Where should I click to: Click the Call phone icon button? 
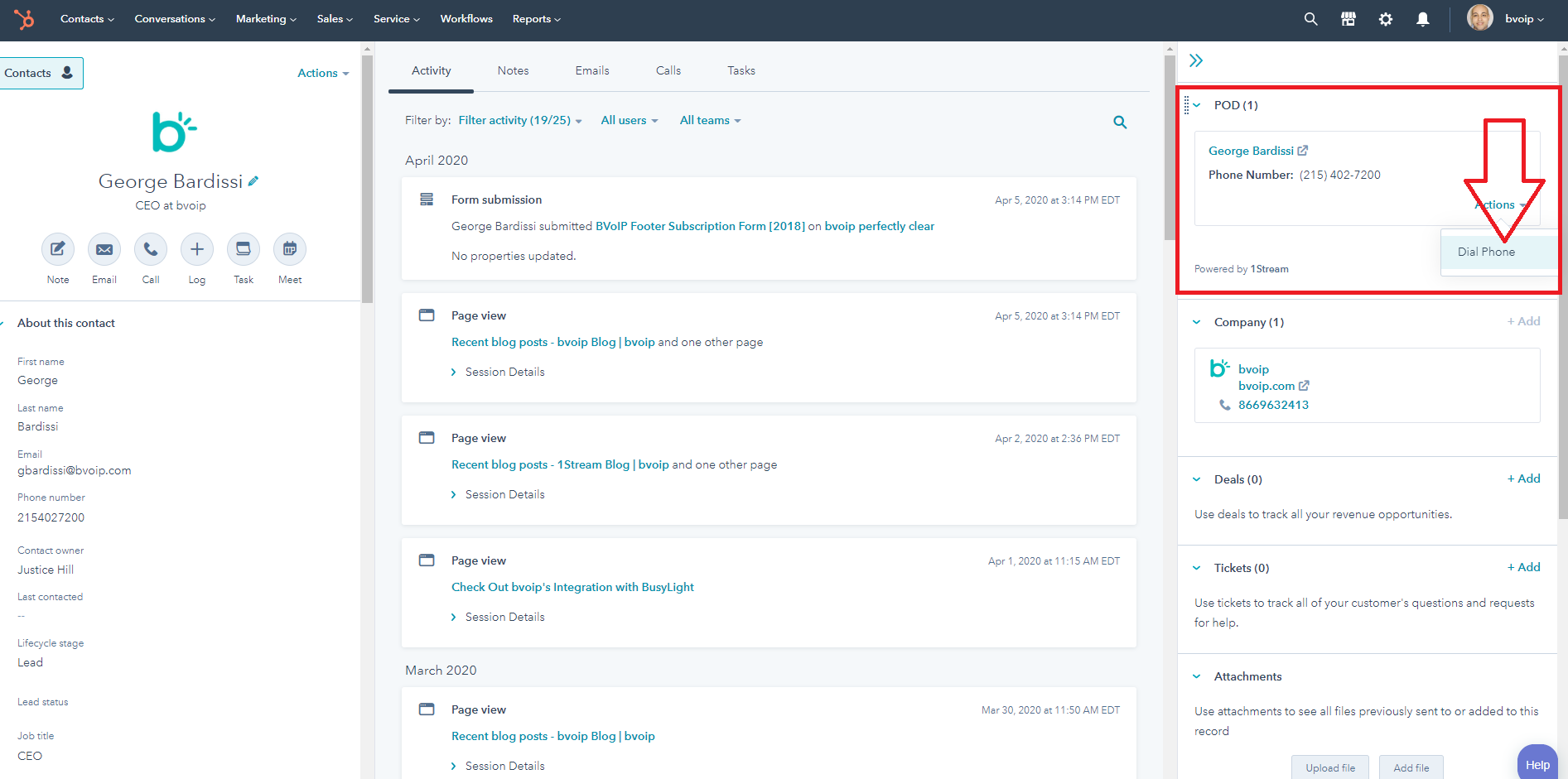tap(151, 249)
